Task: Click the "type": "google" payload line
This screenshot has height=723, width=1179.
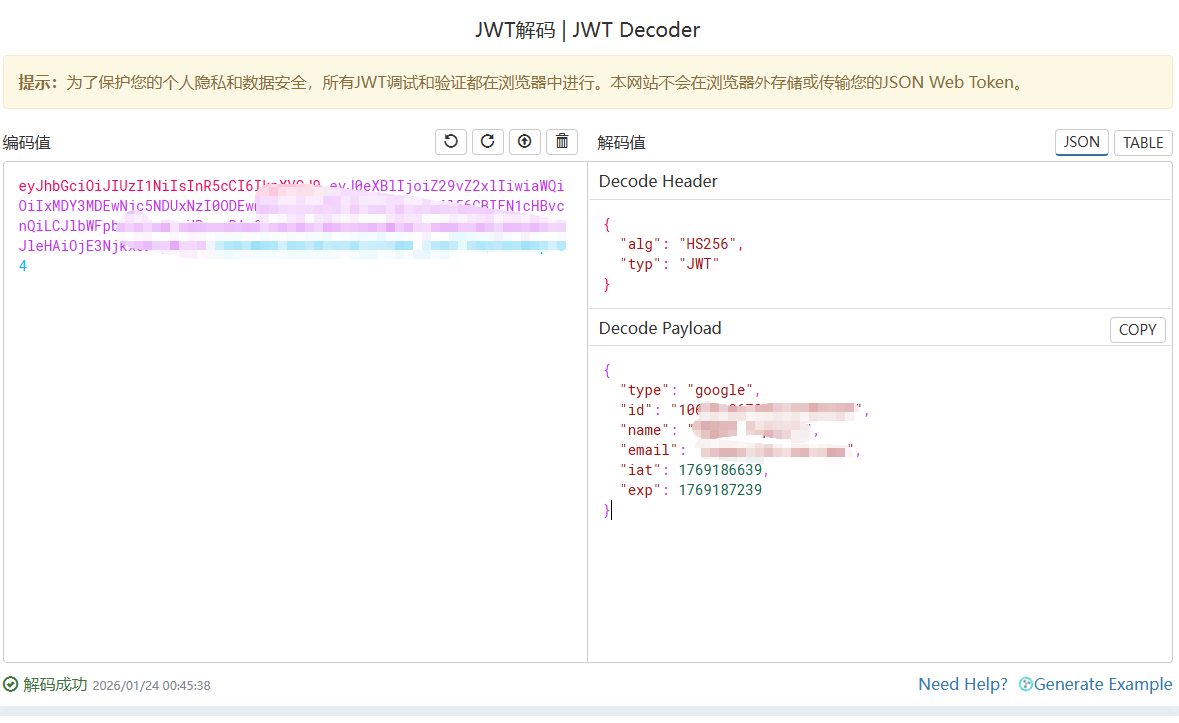Action: pos(690,390)
